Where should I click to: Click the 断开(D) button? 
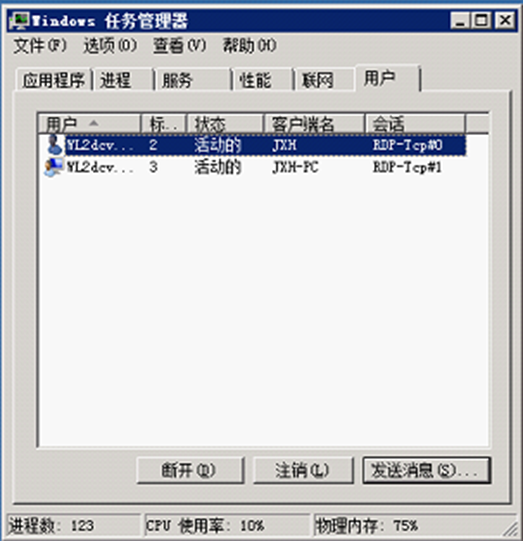[x=190, y=471]
